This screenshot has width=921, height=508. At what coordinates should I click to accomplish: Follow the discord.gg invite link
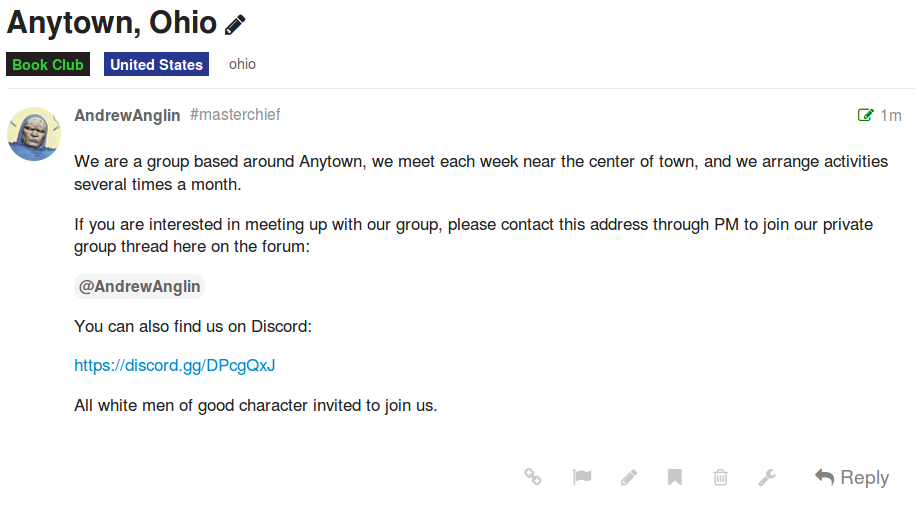(175, 366)
